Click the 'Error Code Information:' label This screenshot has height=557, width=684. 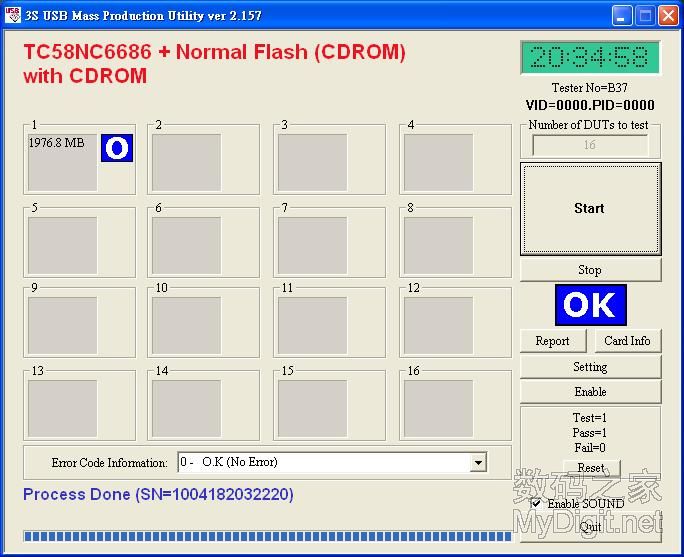109,463
